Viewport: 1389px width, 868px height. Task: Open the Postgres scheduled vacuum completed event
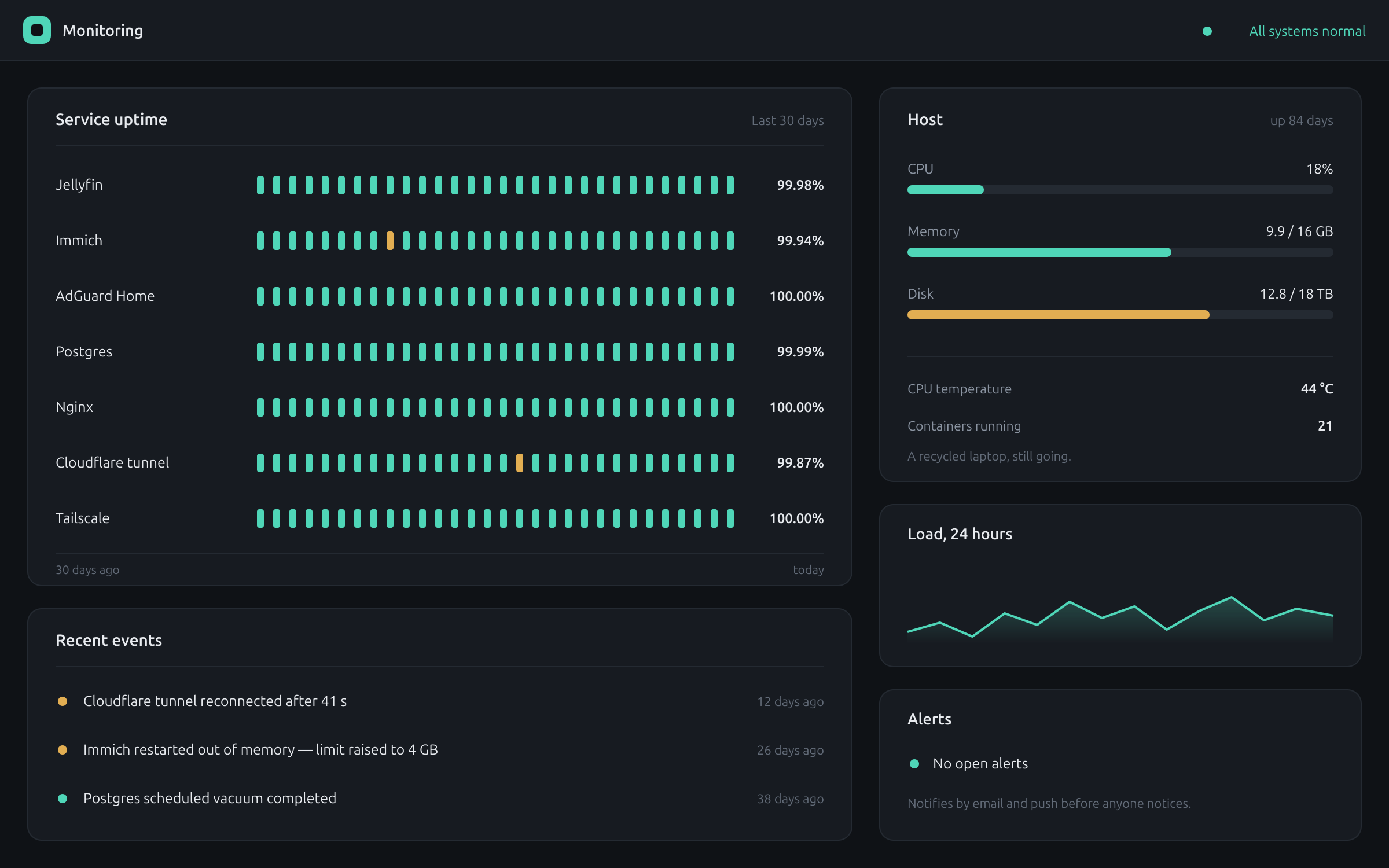click(210, 799)
